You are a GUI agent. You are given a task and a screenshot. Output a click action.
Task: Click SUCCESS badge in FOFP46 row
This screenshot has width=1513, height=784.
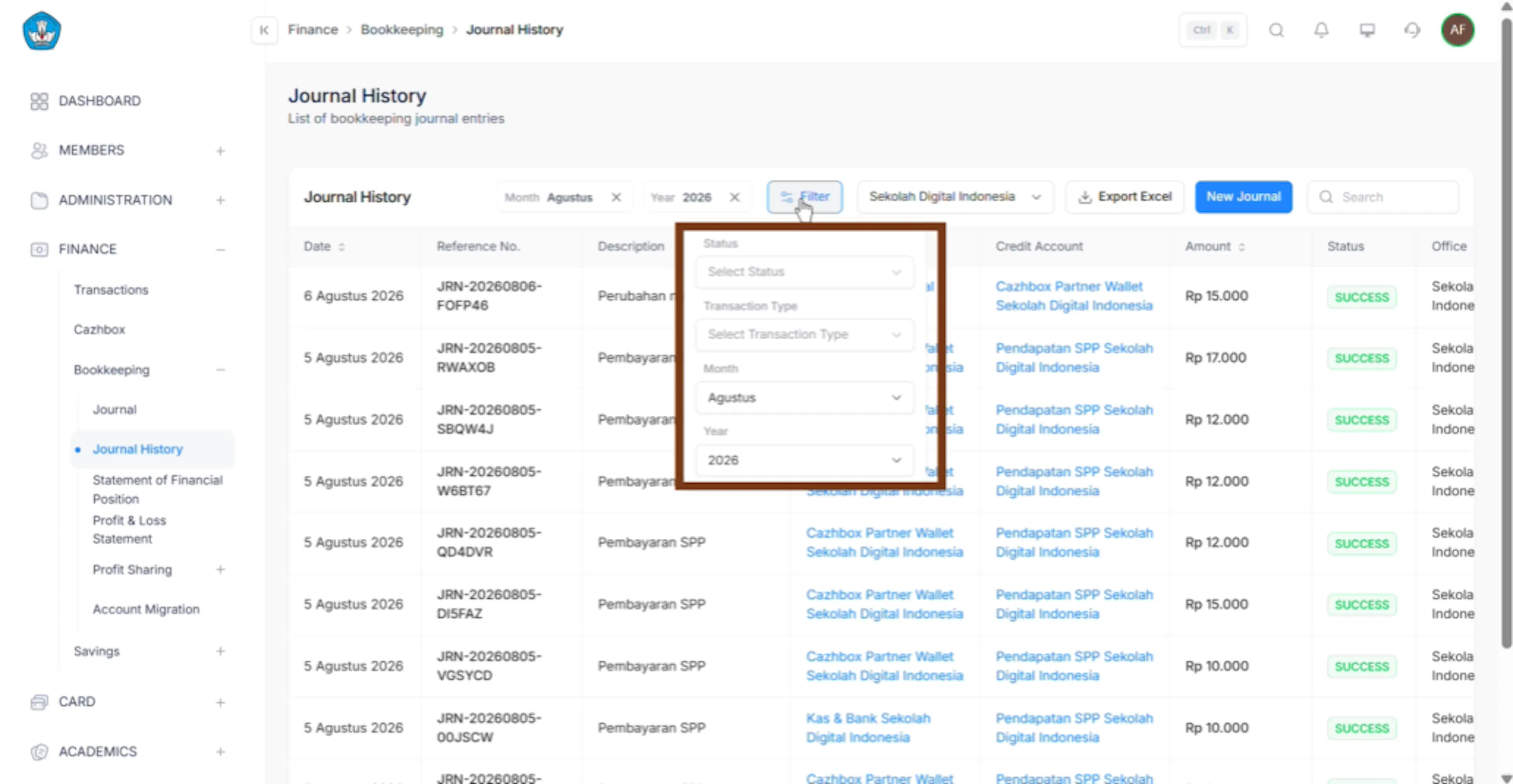1361,298
